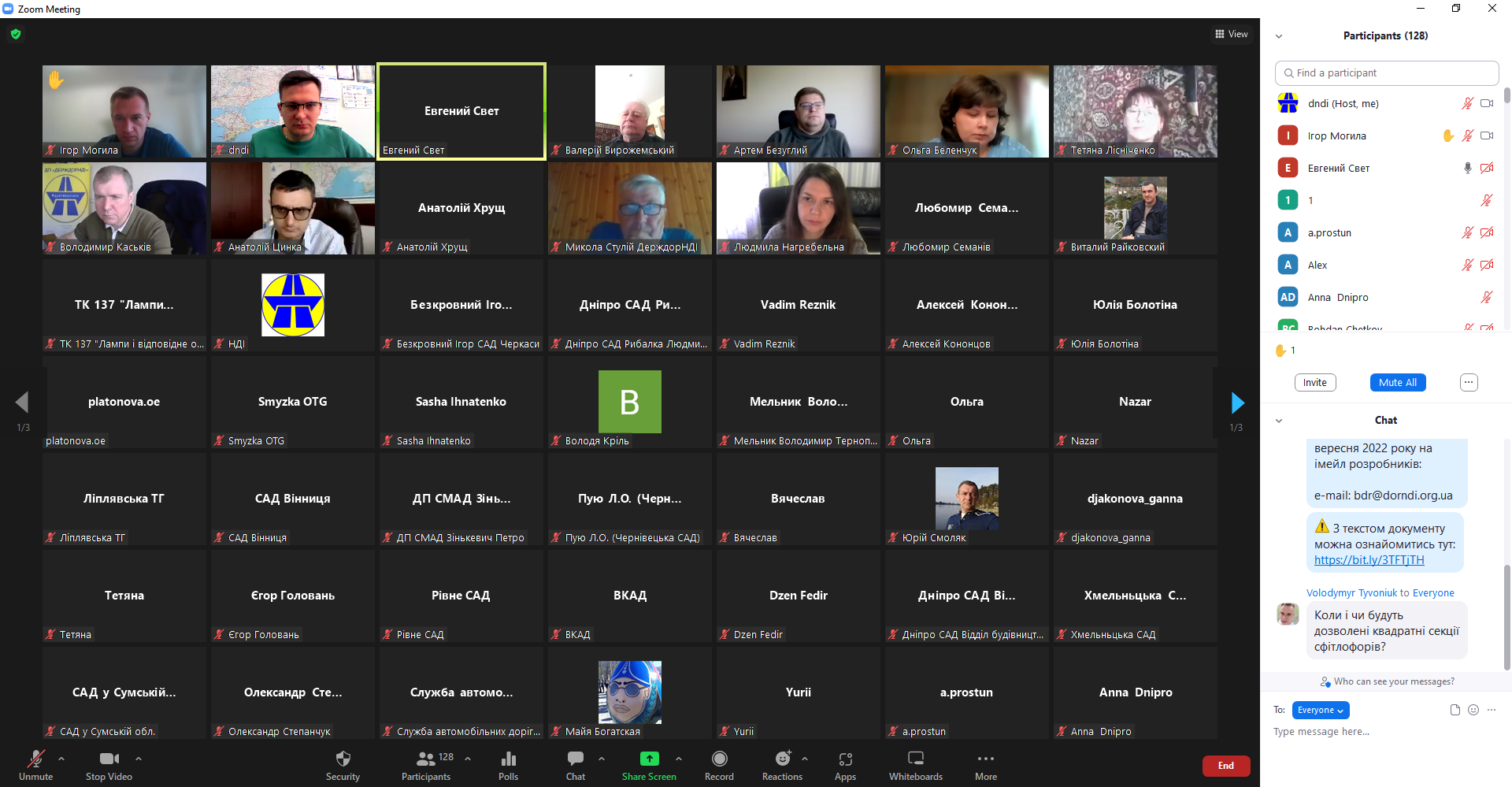Open the Polls icon in toolbar
This screenshot has width=1512, height=787.
point(508,759)
